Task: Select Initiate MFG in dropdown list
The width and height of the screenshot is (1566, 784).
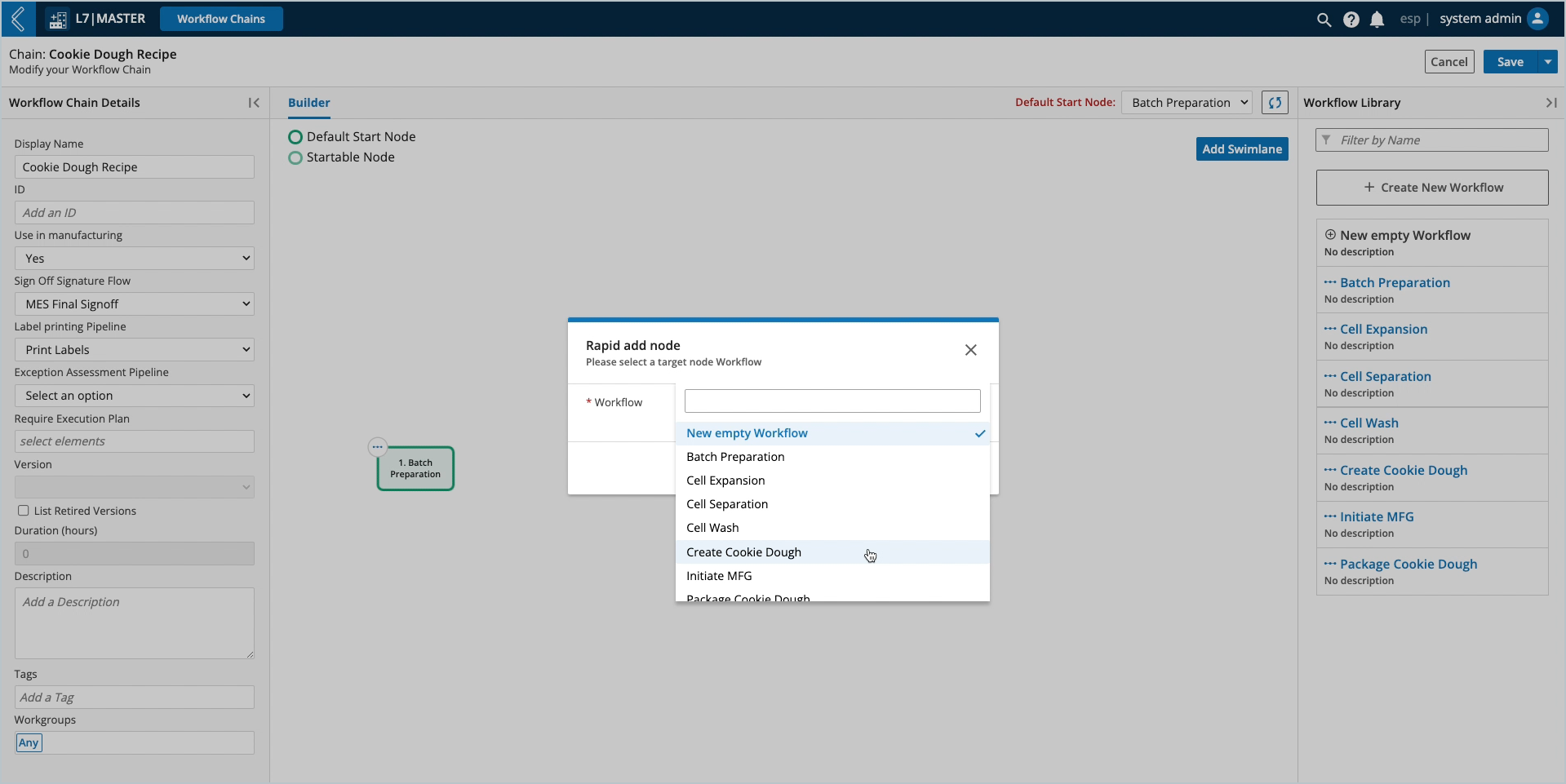Action: click(x=832, y=576)
